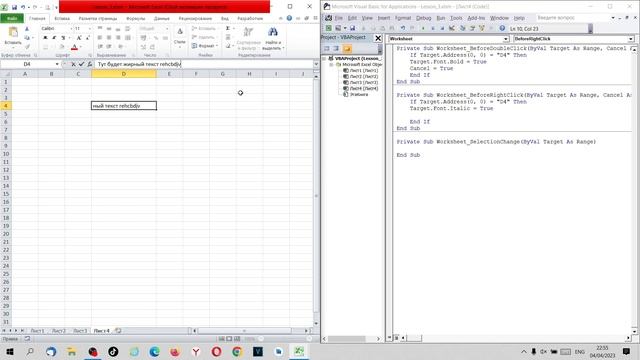640x360 pixels.
Task: Select Лист1 (Лист1) in project tree
Action: click(361, 70)
